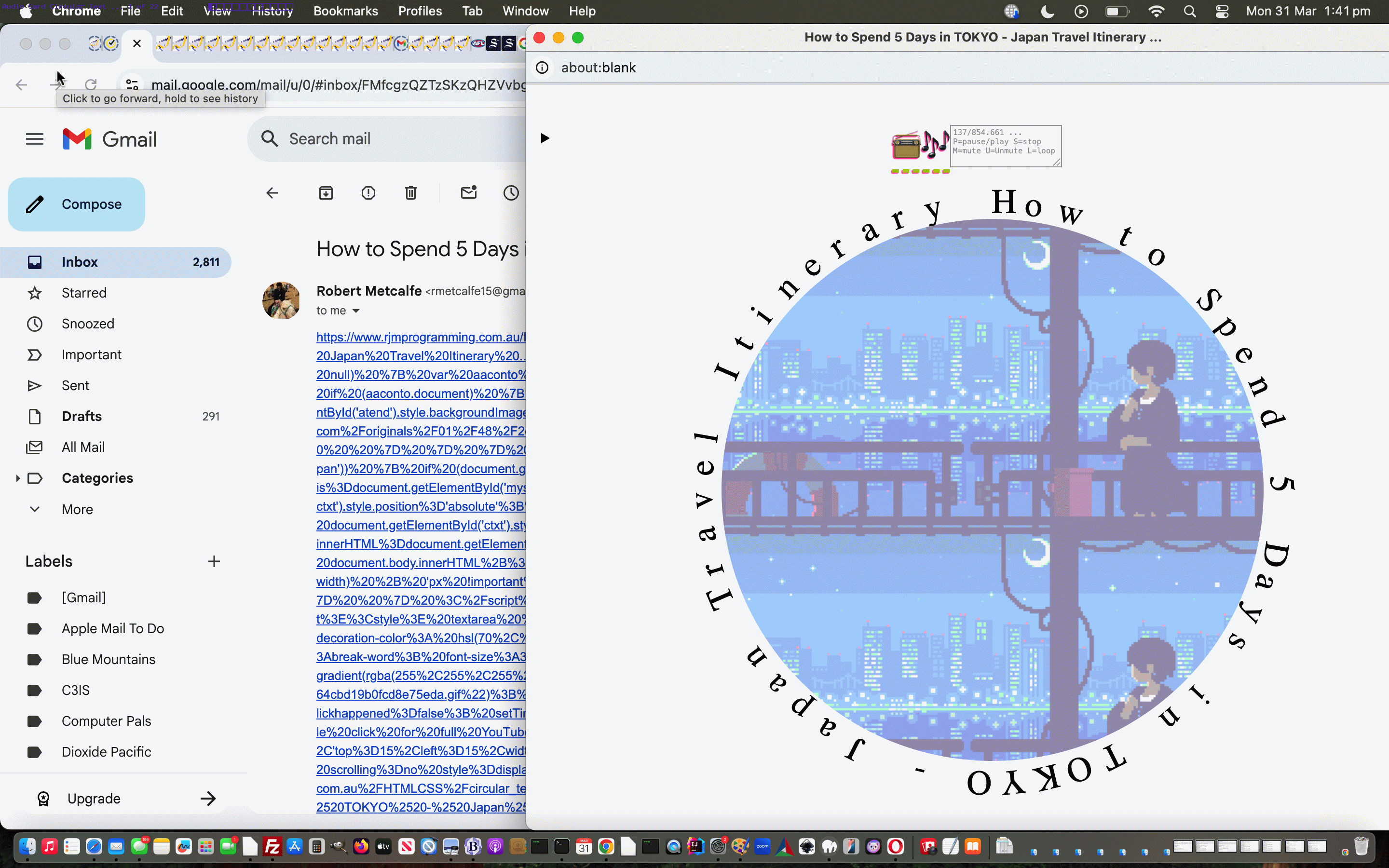Report this email as spam
Viewport: 1389px width, 868px height.
(368, 193)
